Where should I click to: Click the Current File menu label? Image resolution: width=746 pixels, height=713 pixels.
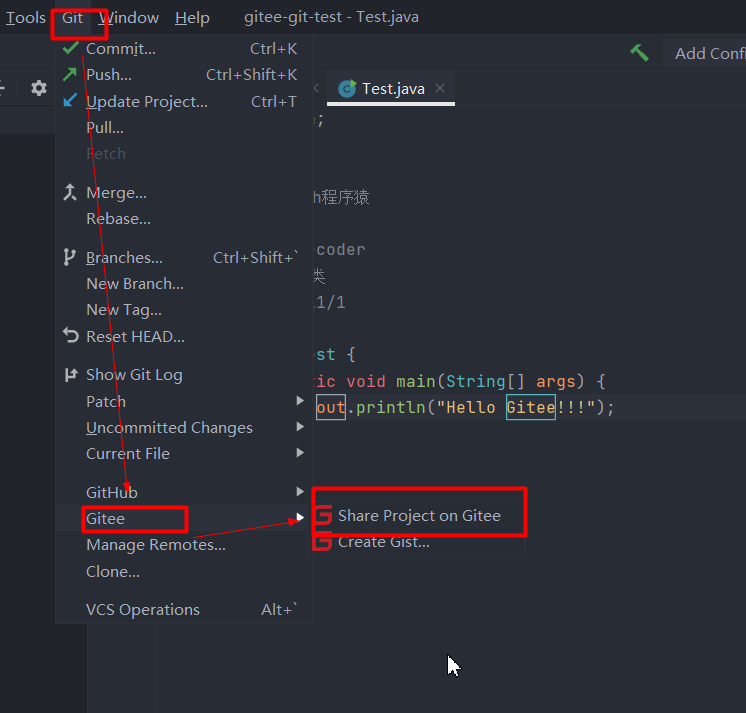click(128, 454)
